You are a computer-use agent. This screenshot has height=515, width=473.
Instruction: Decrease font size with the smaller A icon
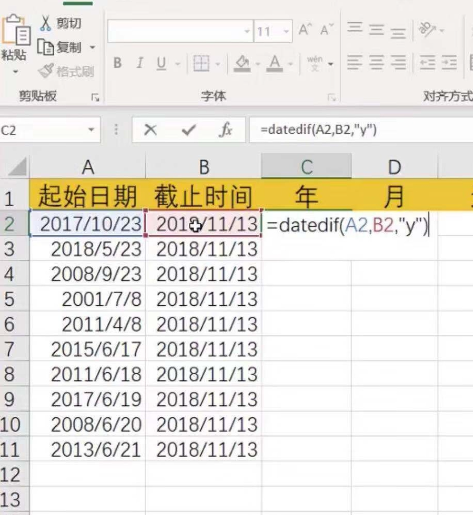[326, 30]
